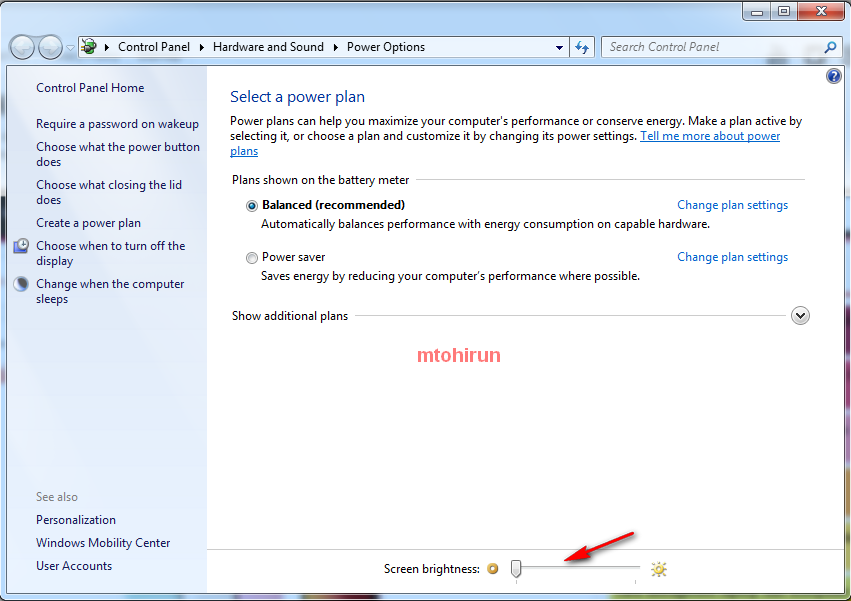Change plan settings for Balanced plan
Viewport: 851px width, 601px height.
(732, 205)
